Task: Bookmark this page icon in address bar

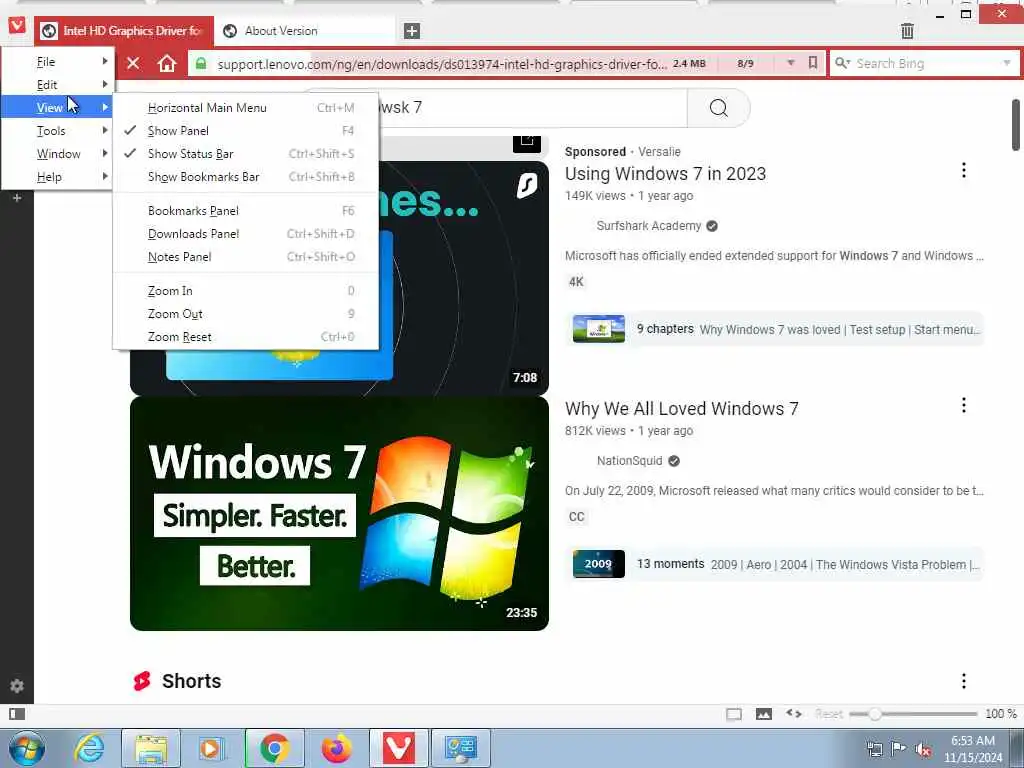Action: 812,63
